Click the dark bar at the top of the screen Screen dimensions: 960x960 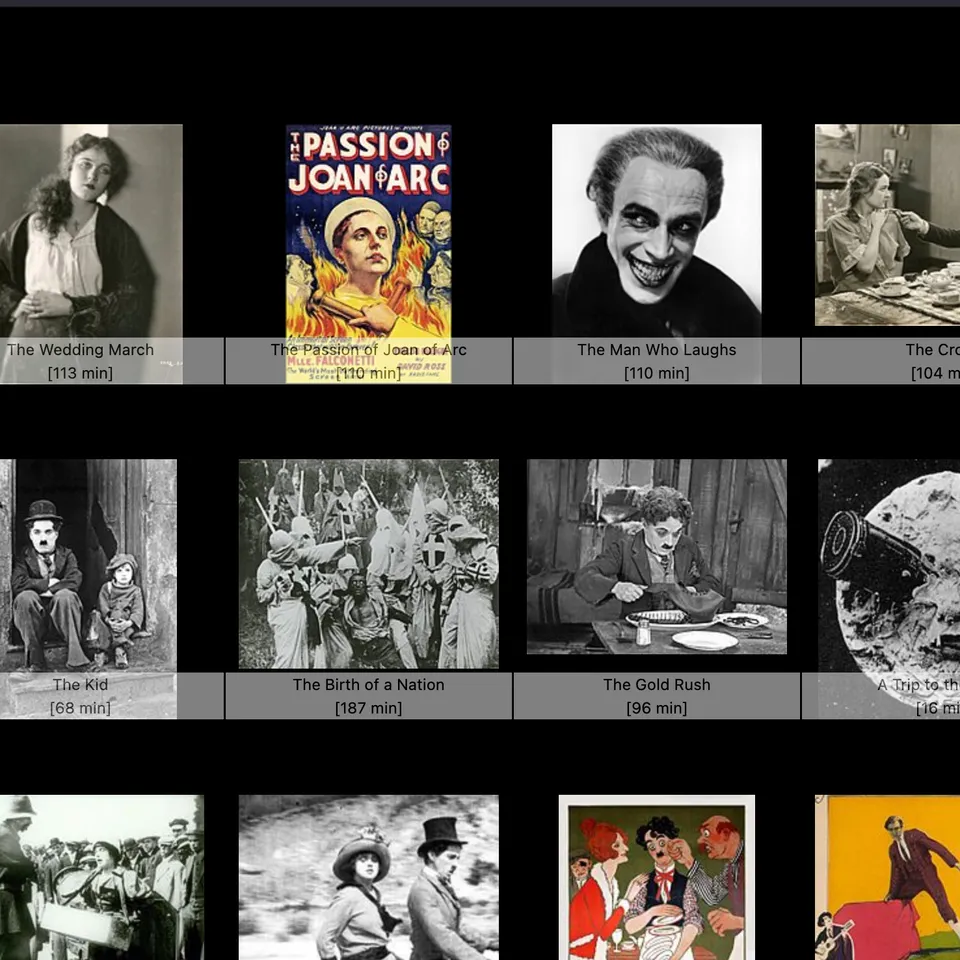pos(480,4)
